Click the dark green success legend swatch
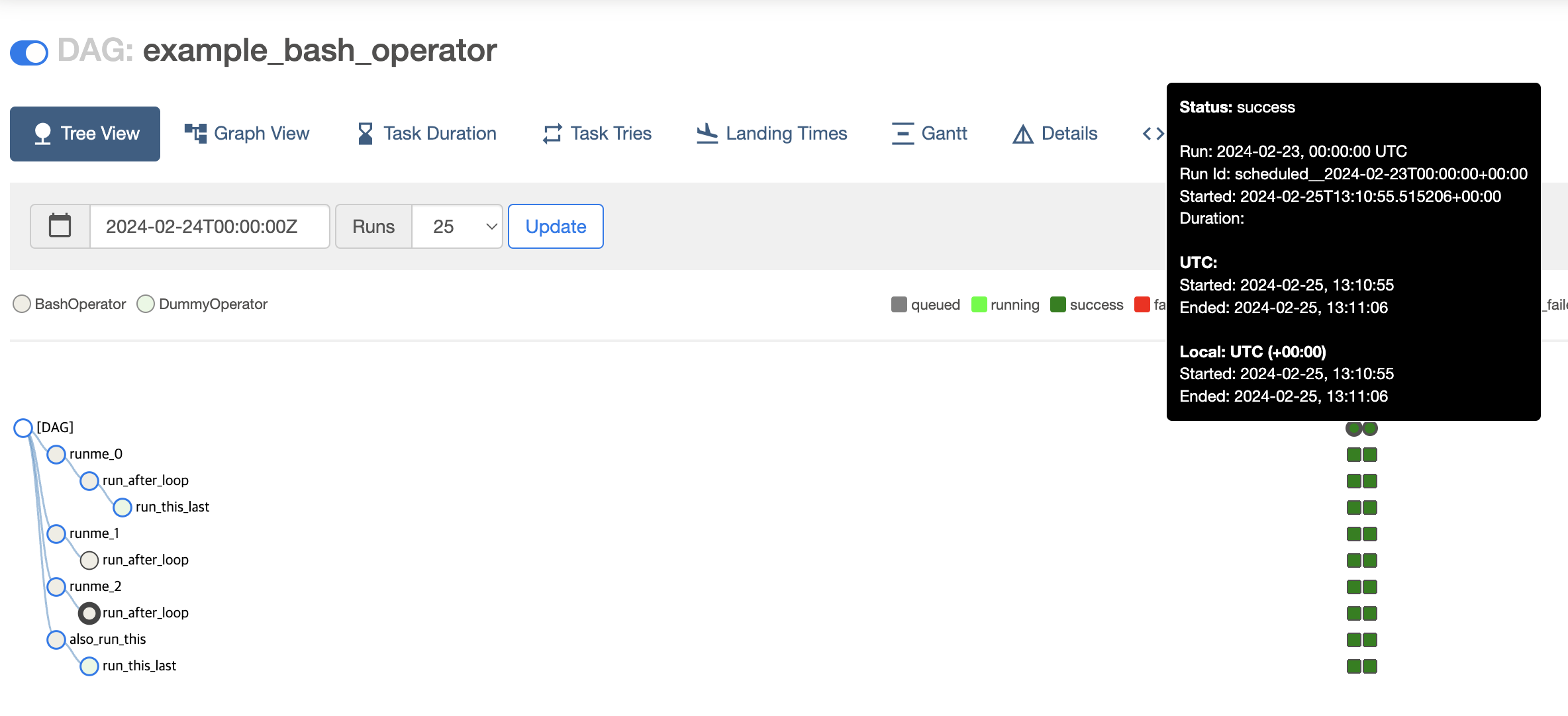The width and height of the screenshot is (1568, 716). [x=1057, y=304]
